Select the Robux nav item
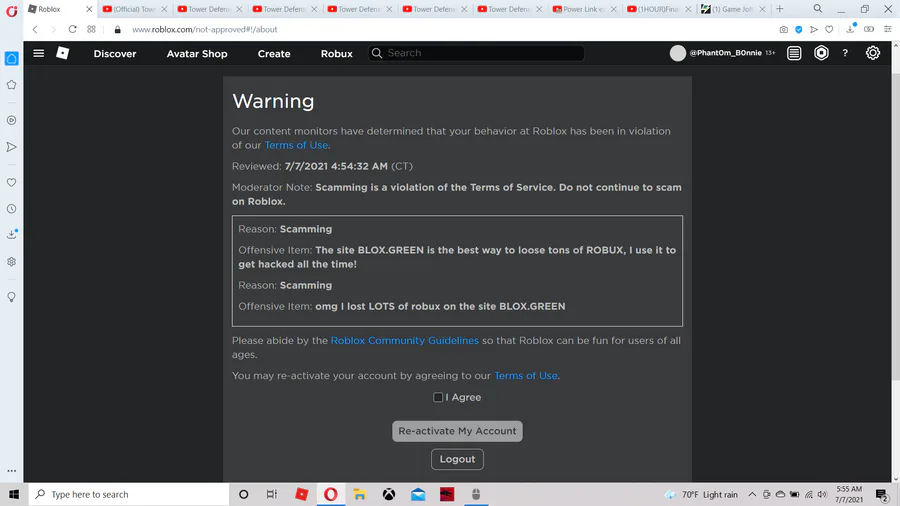 [x=336, y=53]
